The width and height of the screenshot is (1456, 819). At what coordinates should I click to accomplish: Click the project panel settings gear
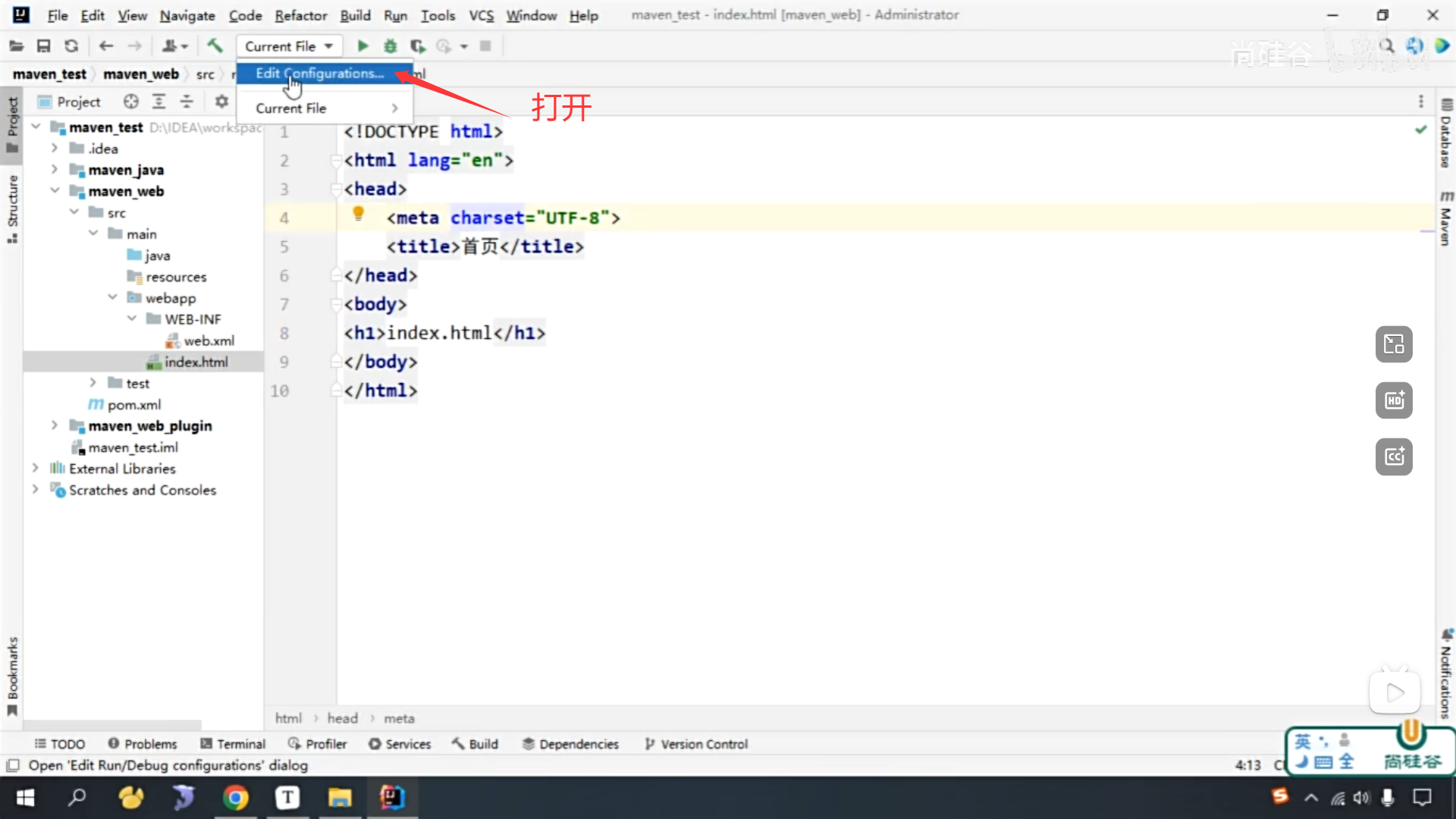click(221, 102)
